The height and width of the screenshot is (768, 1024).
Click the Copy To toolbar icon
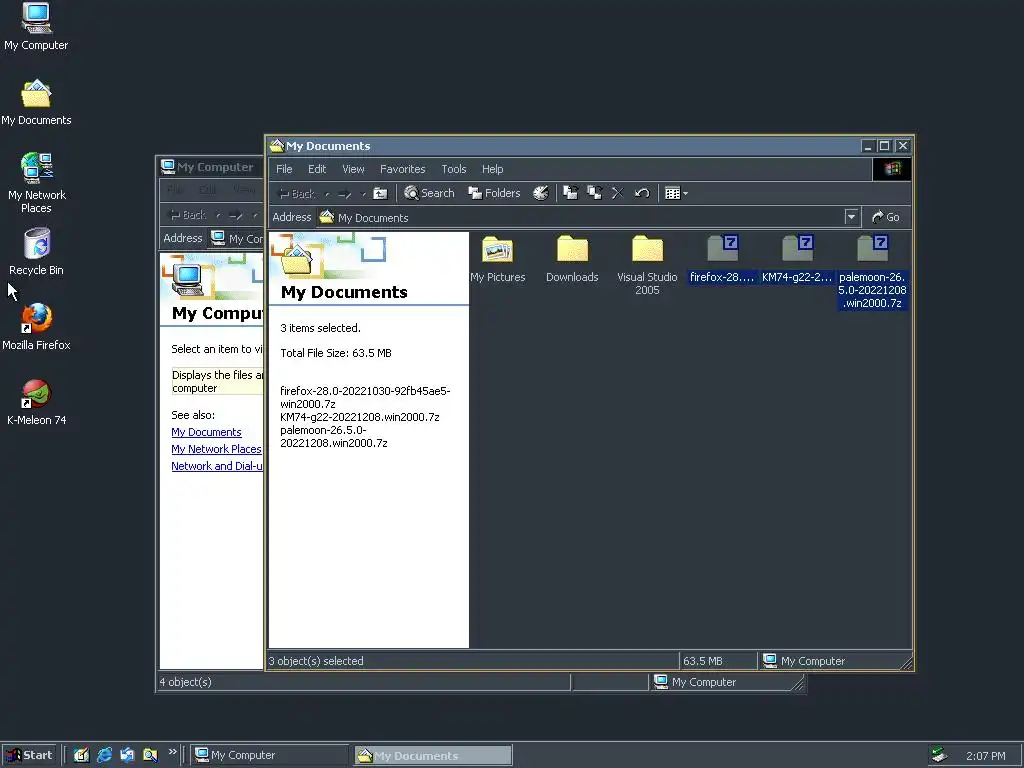pyautogui.click(x=594, y=193)
